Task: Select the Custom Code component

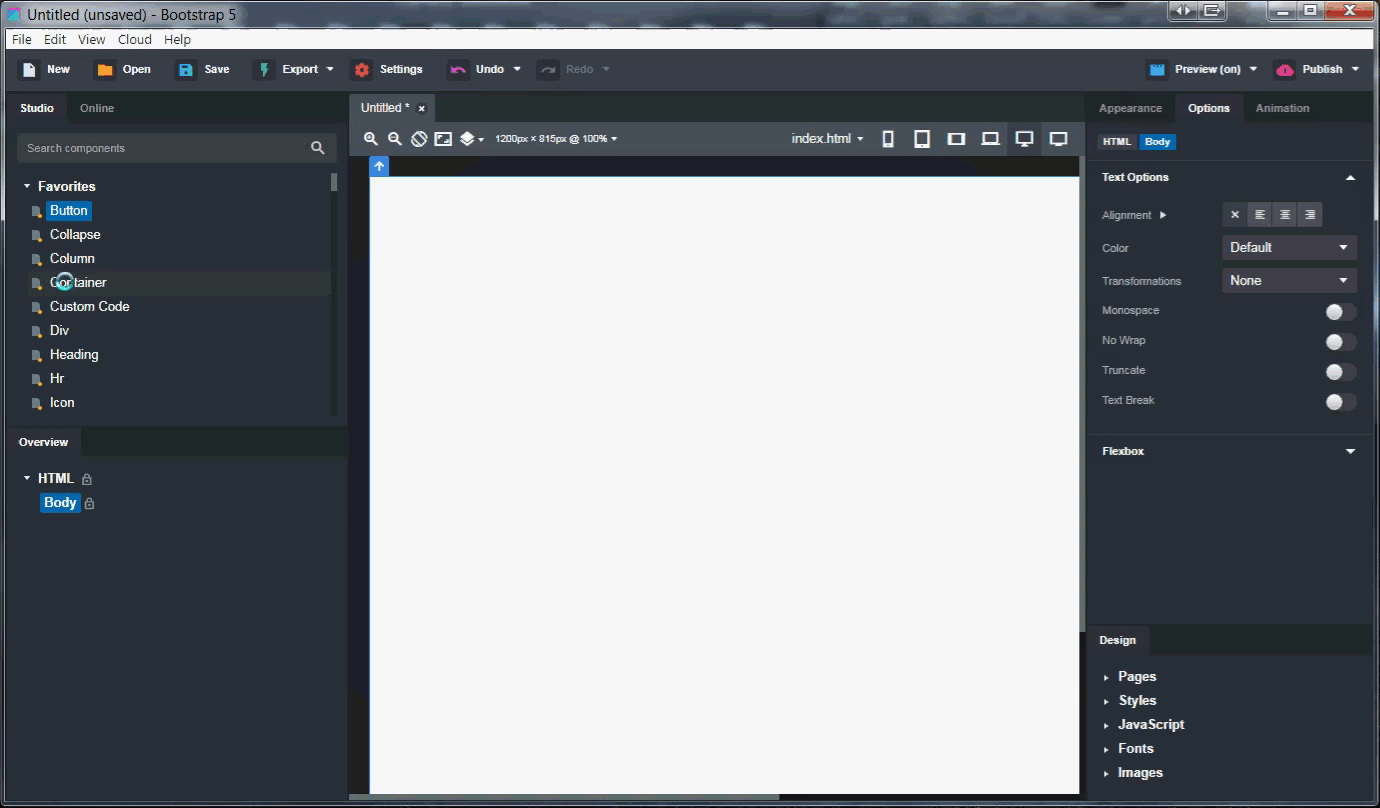Action: pyautogui.click(x=90, y=307)
